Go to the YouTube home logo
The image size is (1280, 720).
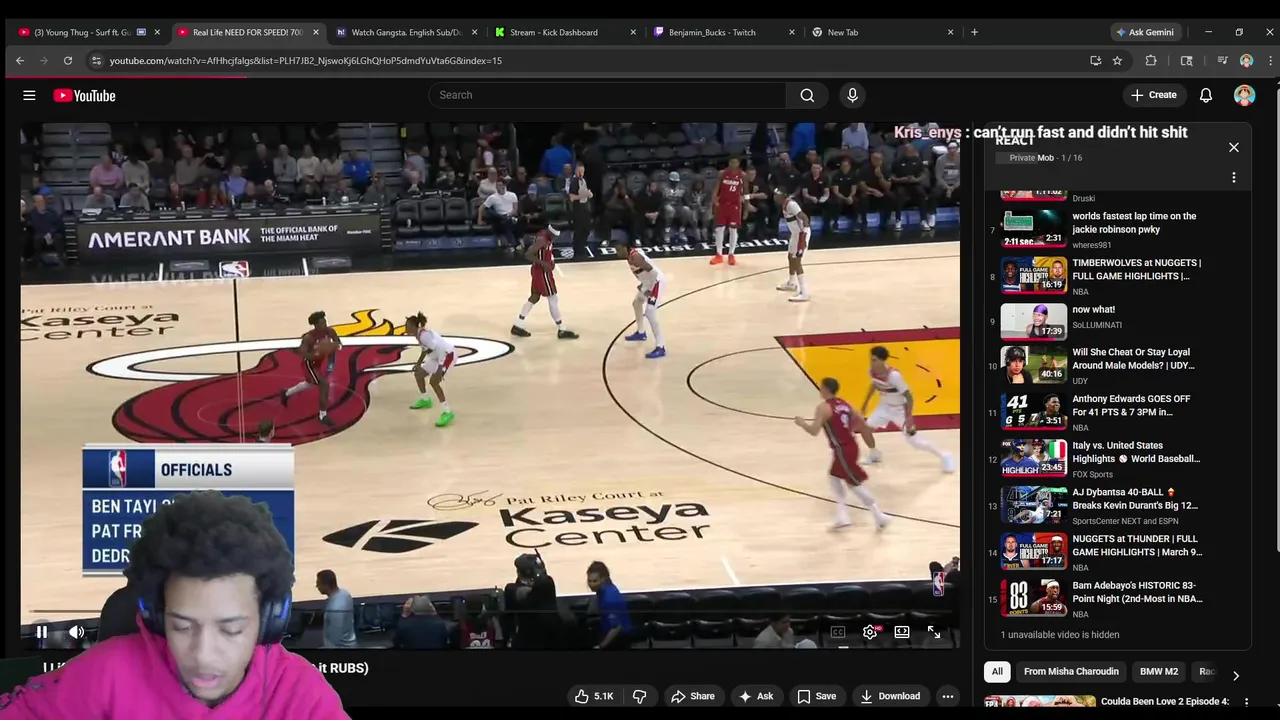pyautogui.click(x=85, y=95)
